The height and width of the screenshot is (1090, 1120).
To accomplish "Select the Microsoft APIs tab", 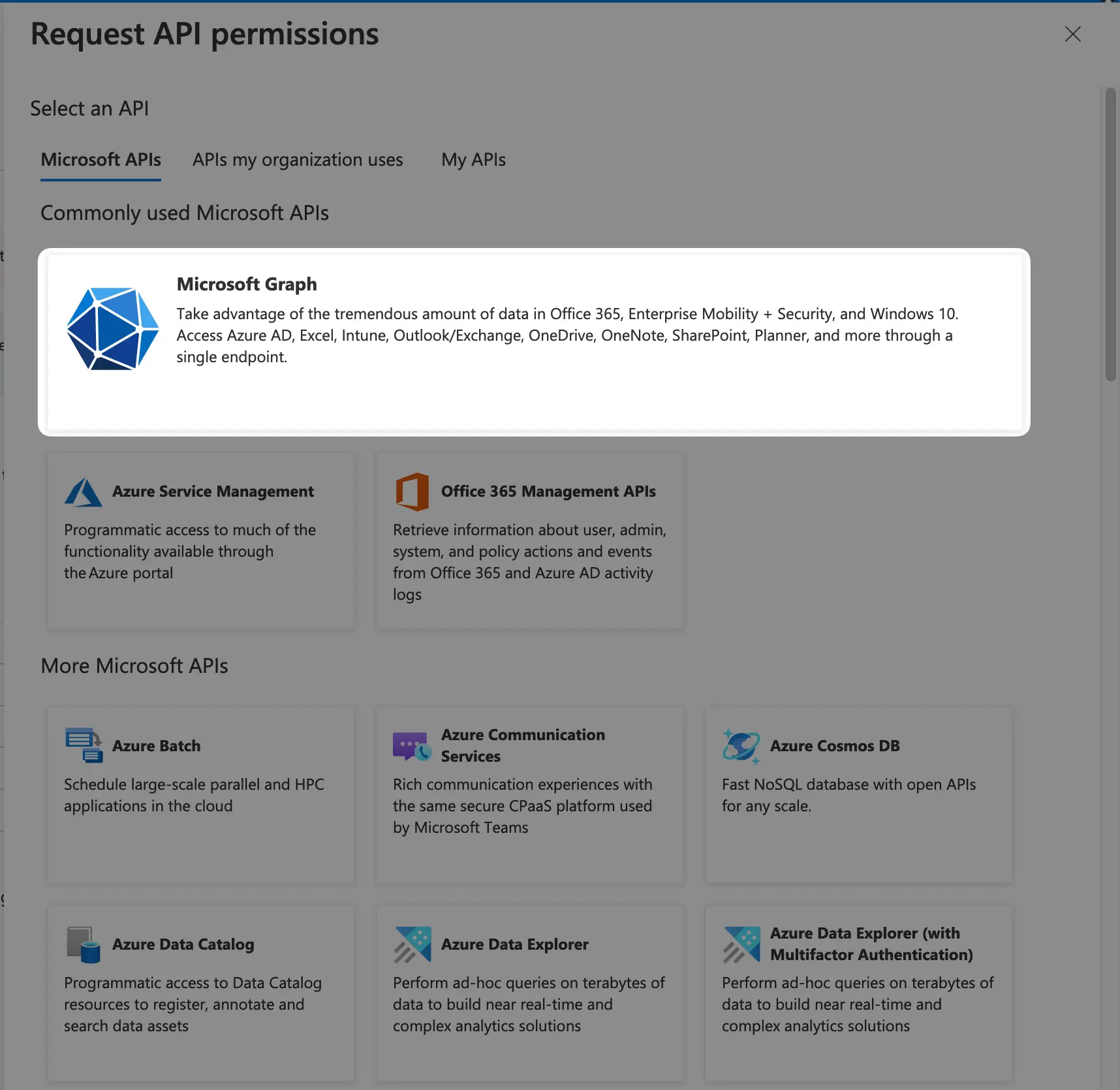I will click(101, 160).
